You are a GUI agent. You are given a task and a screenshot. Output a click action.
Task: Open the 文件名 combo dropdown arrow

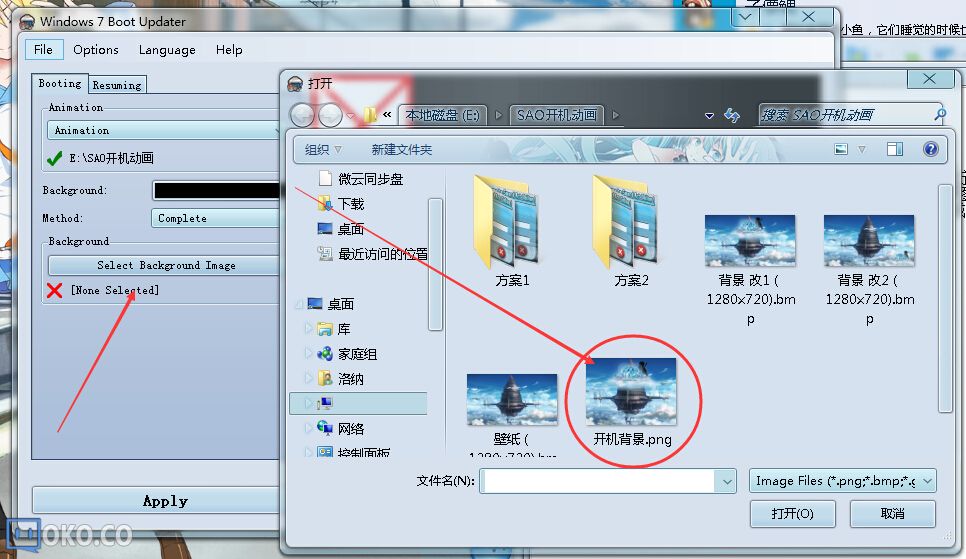(x=726, y=481)
